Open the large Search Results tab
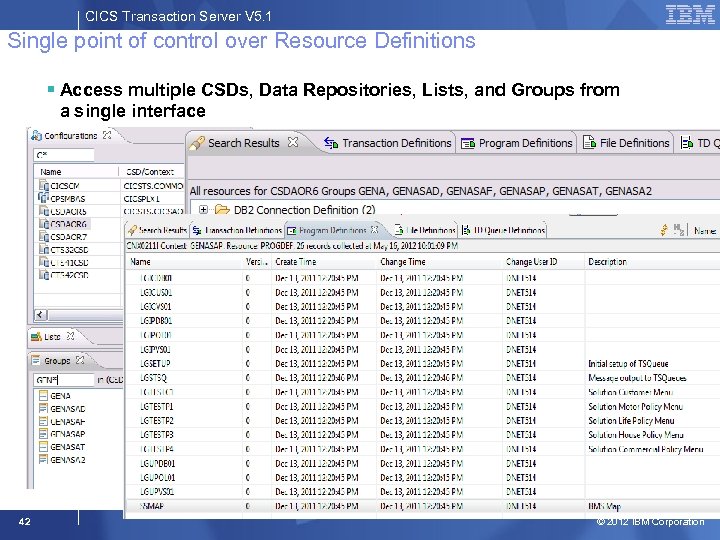The height and width of the screenshot is (540, 720). pyautogui.click(x=243, y=143)
